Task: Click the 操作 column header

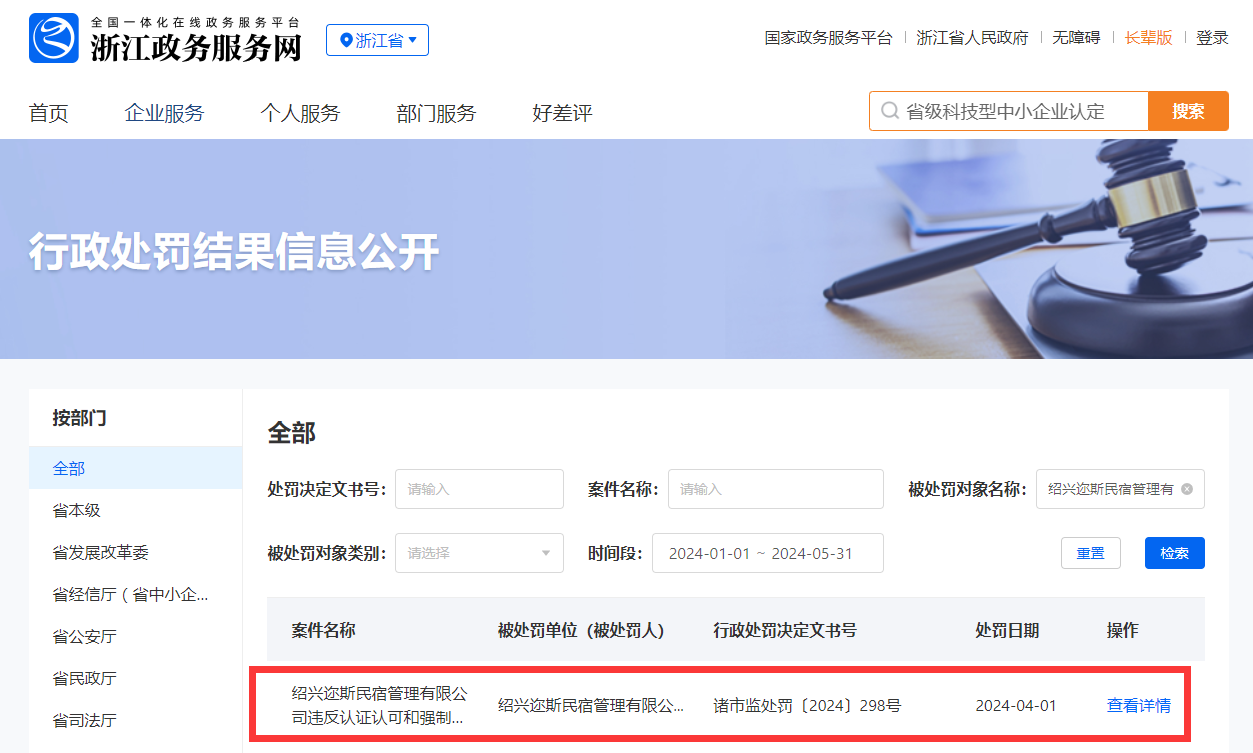Action: (x=1122, y=630)
